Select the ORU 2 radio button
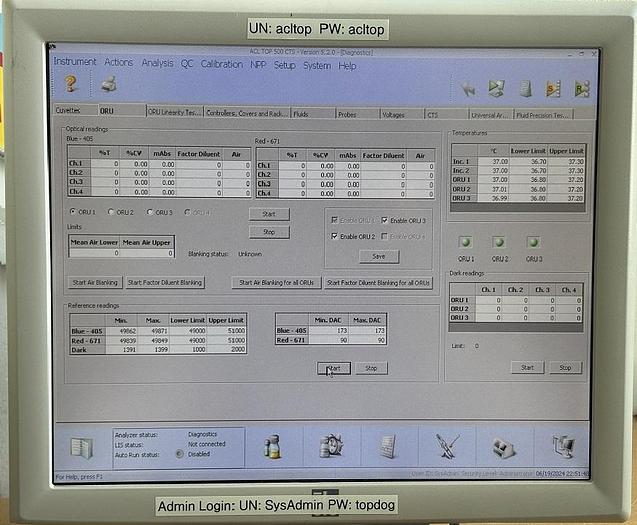Viewport: 637px width, 525px height. point(110,212)
